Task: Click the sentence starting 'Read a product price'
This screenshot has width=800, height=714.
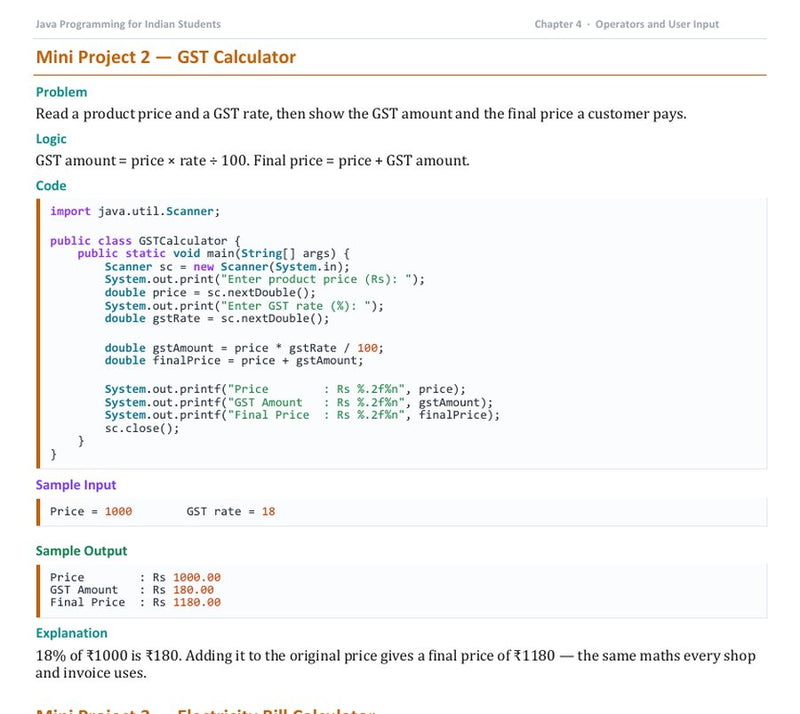Action: (x=361, y=114)
